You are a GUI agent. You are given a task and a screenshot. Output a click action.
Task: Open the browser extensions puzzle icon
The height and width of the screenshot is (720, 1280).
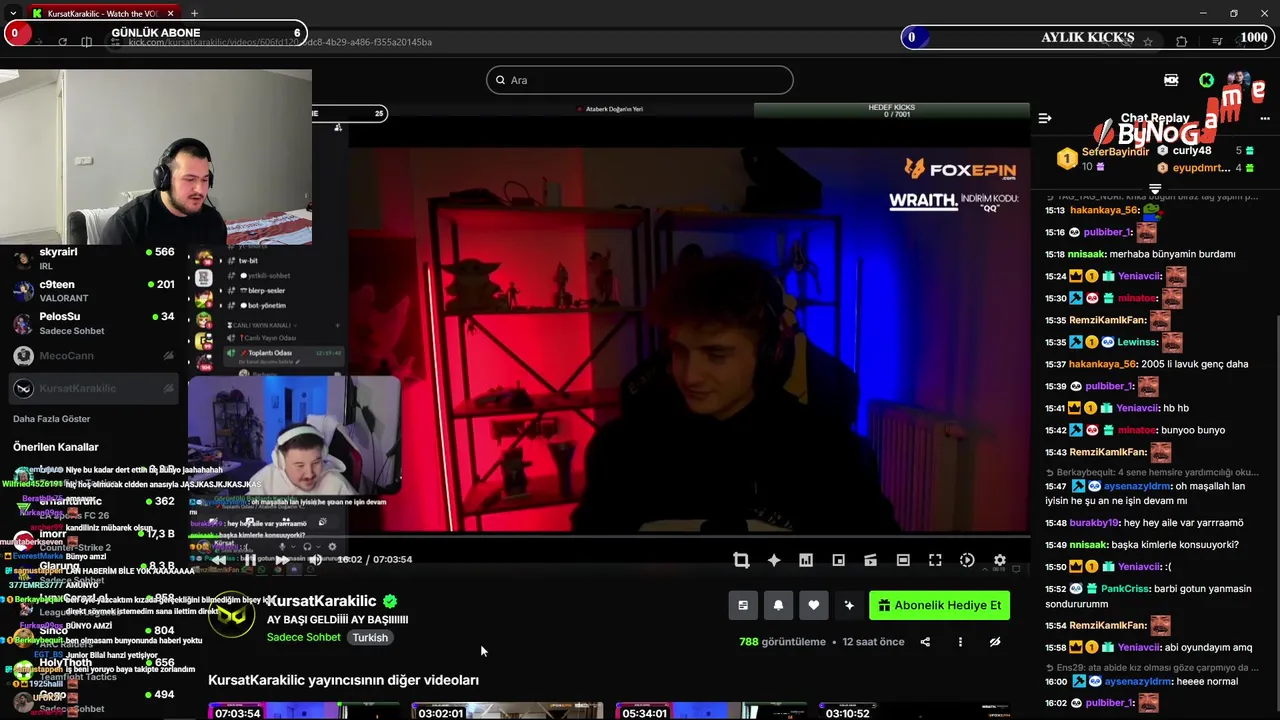[1182, 42]
